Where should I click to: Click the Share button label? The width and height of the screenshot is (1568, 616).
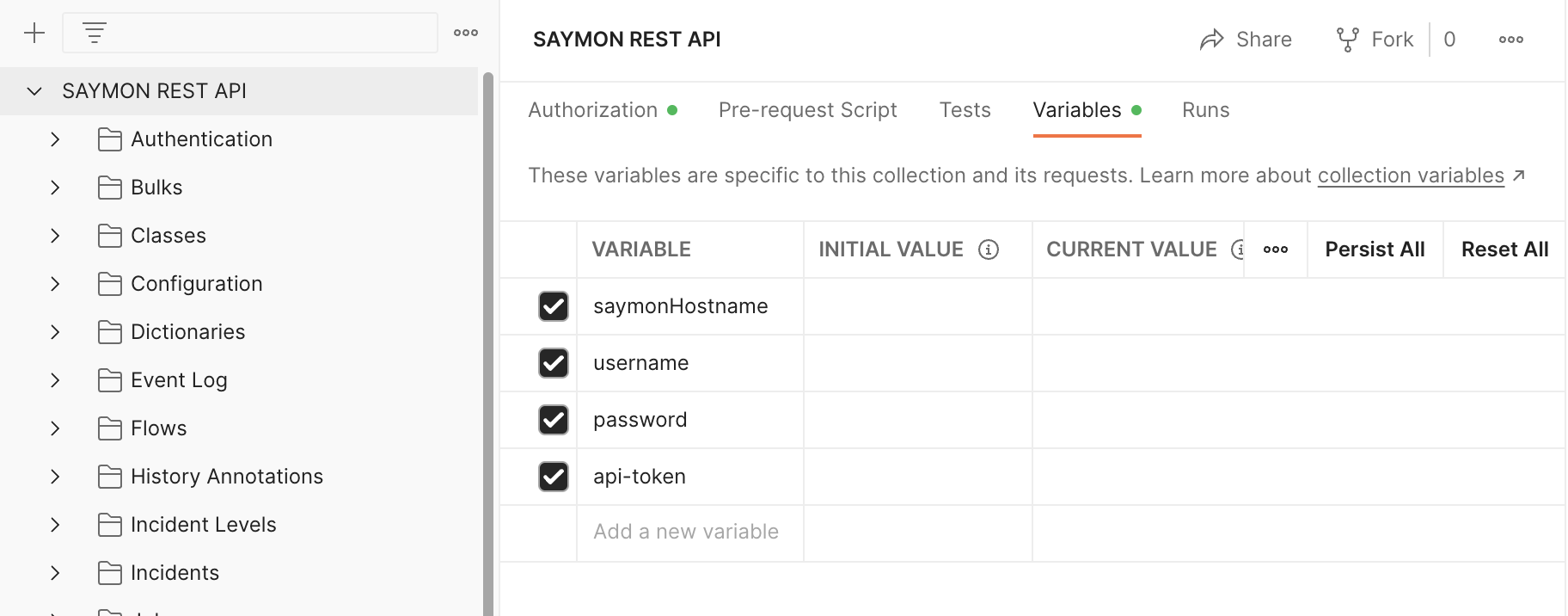[1264, 40]
